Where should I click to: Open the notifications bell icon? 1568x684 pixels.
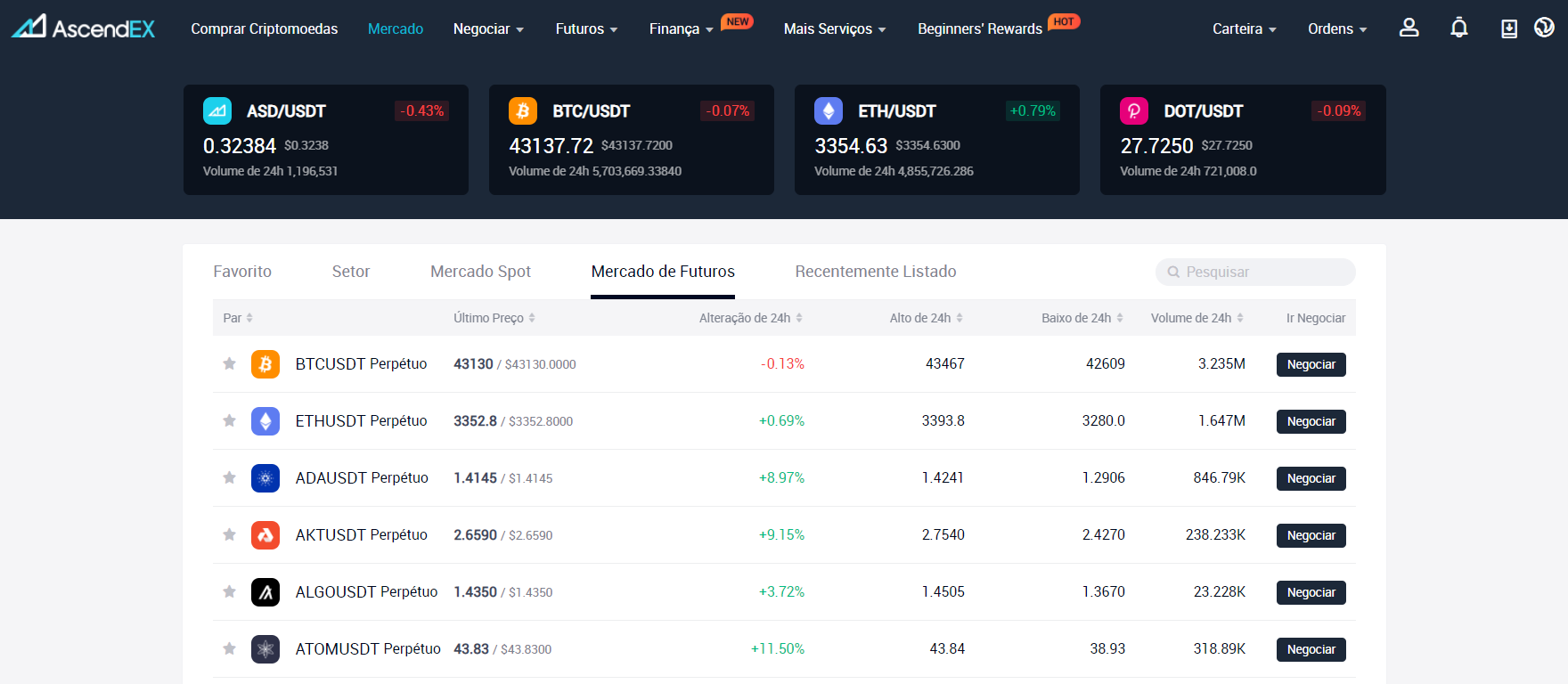[1458, 28]
